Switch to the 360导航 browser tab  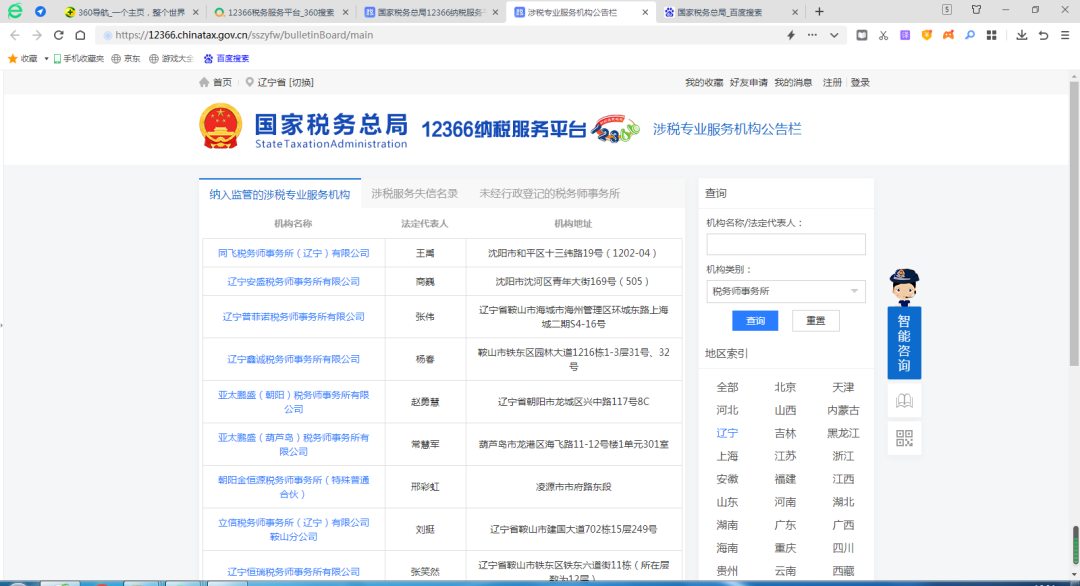click(x=131, y=12)
